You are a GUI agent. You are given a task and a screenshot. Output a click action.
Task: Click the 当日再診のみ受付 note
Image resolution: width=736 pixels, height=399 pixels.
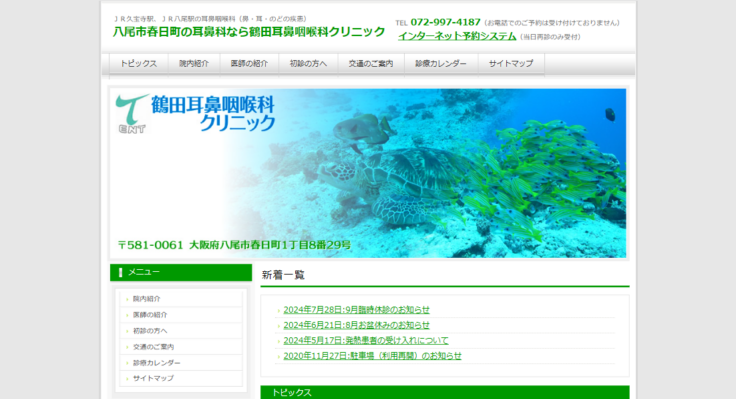(x=550, y=37)
